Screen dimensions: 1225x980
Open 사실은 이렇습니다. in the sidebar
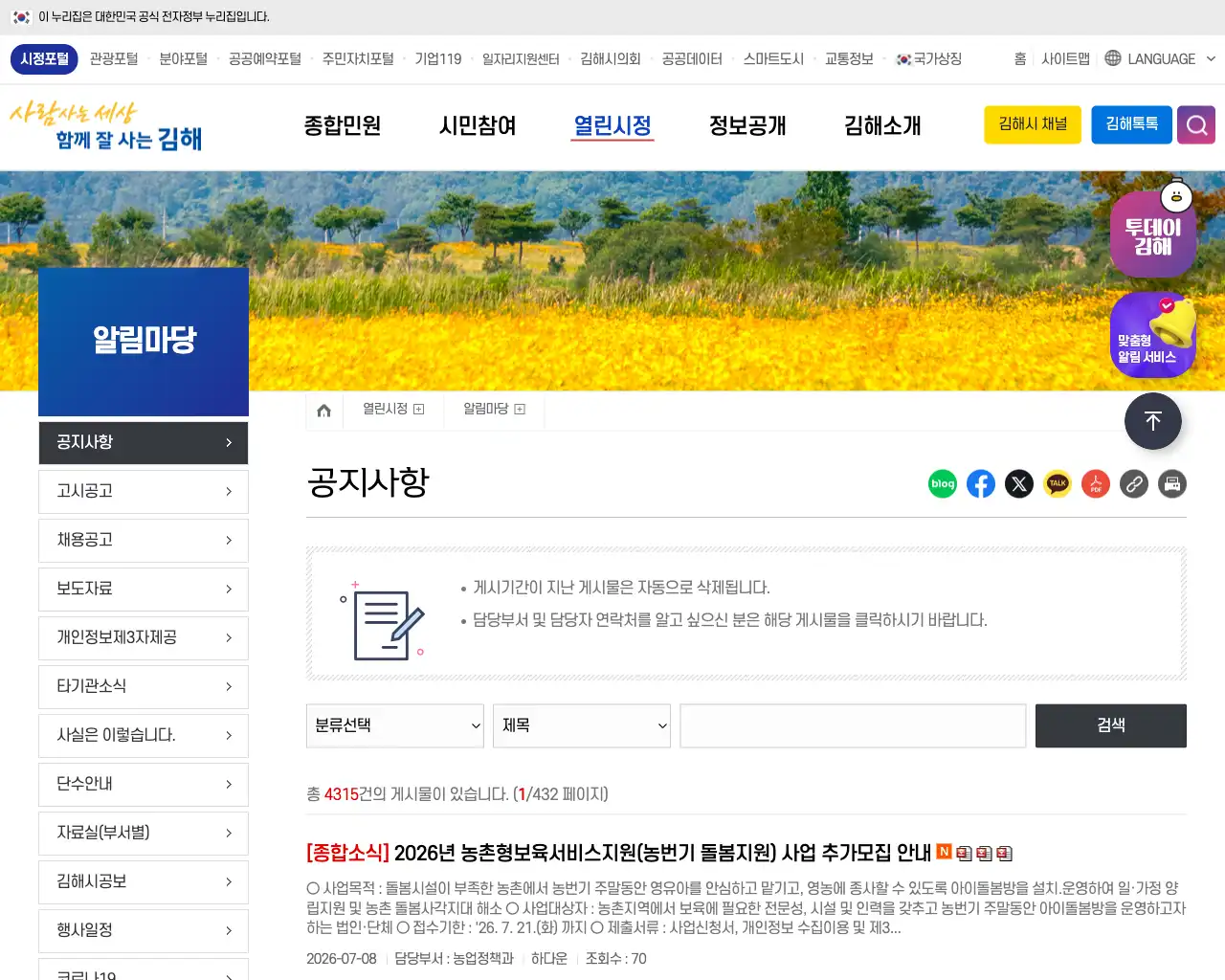(144, 736)
